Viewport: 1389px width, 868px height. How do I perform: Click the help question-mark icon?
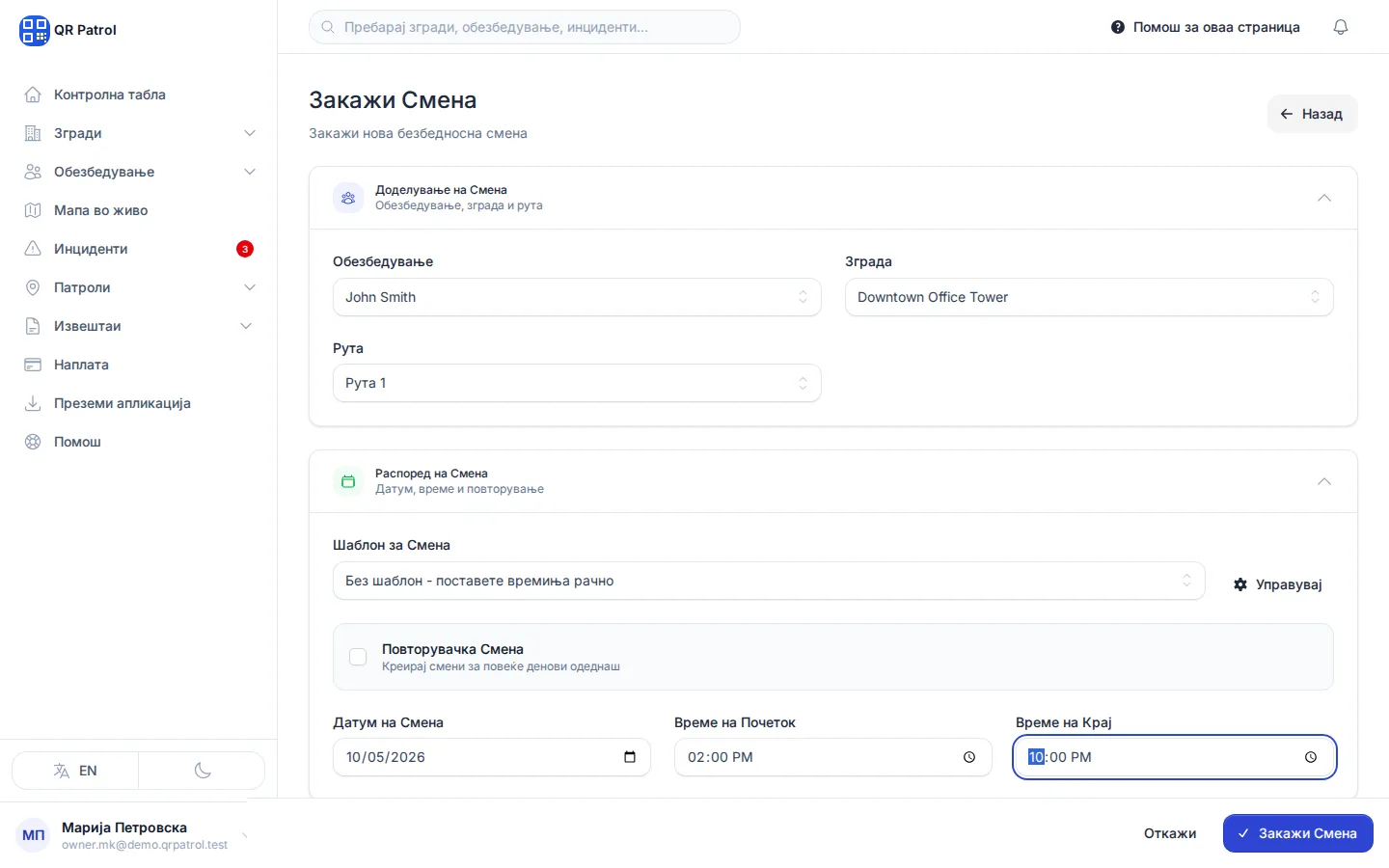pyautogui.click(x=1118, y=27)
